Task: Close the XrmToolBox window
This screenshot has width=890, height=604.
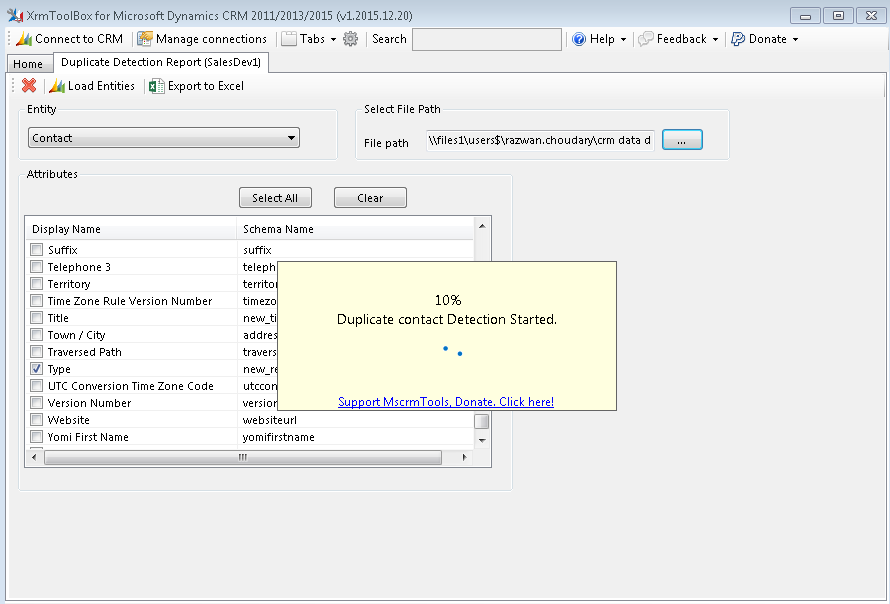Action: tap(871, 15)
